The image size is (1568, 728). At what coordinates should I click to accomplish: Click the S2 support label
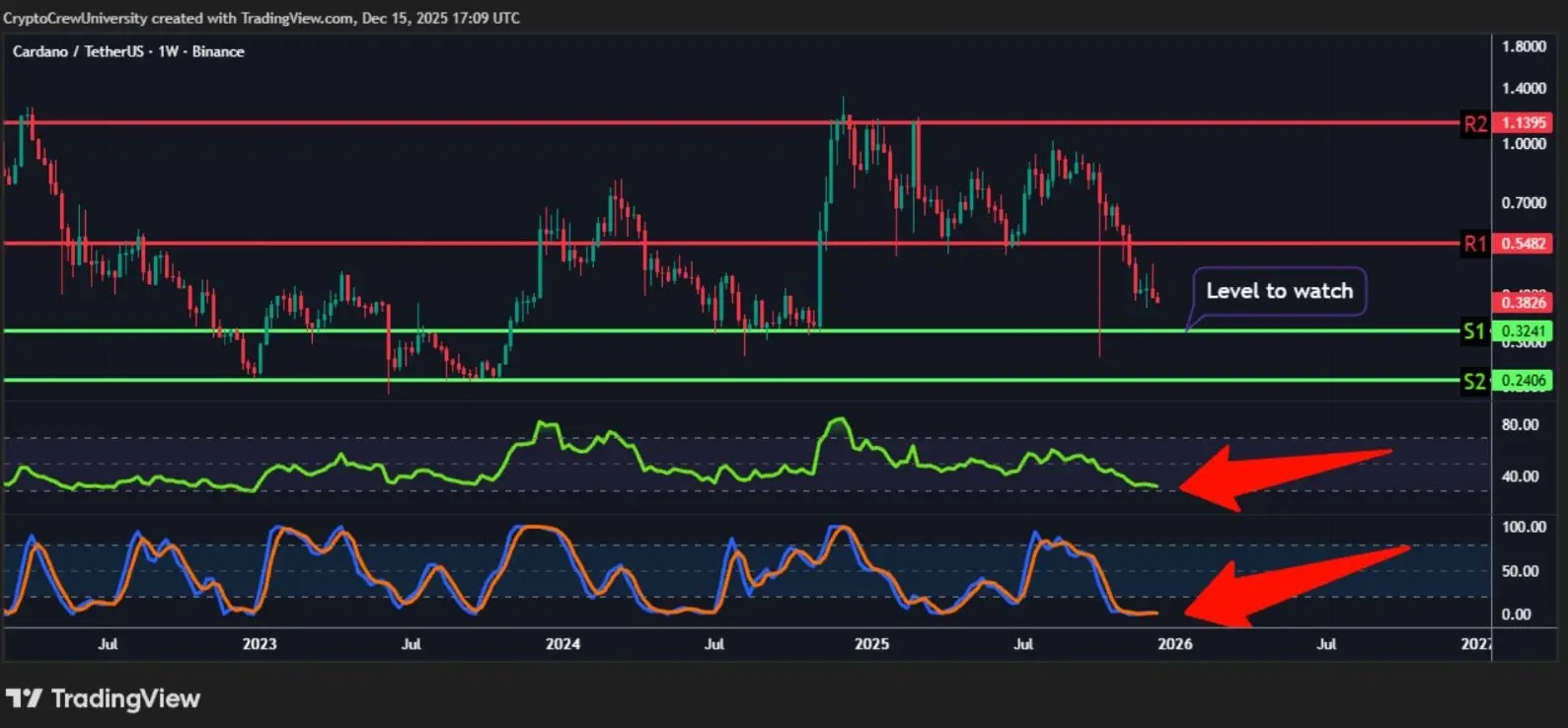tap(1474, 381)
